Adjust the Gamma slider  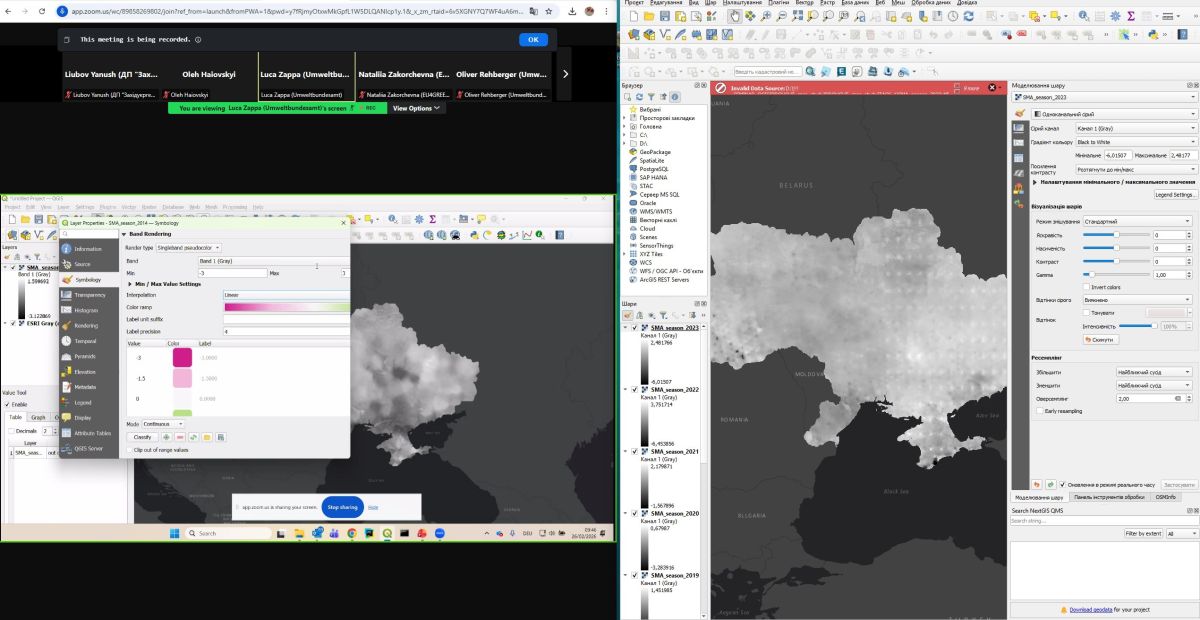1090,274
